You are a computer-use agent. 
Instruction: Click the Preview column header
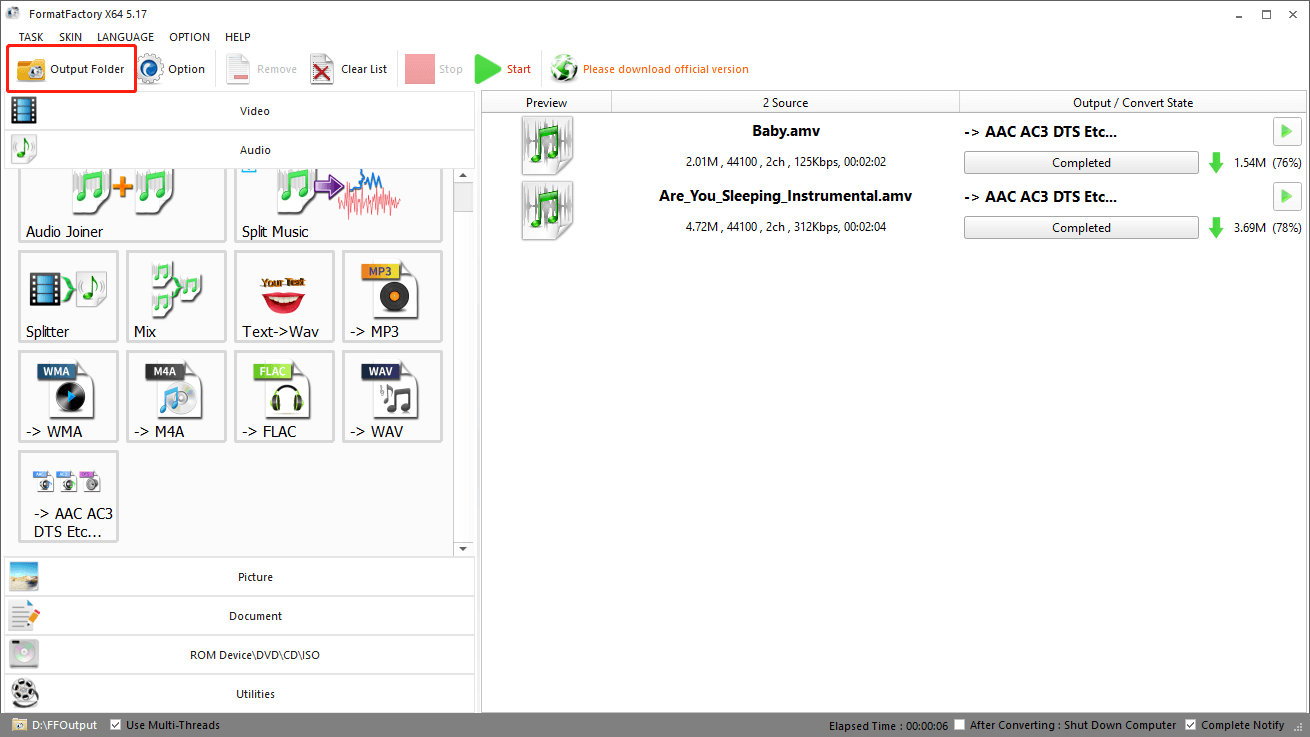tap(546, 103)
